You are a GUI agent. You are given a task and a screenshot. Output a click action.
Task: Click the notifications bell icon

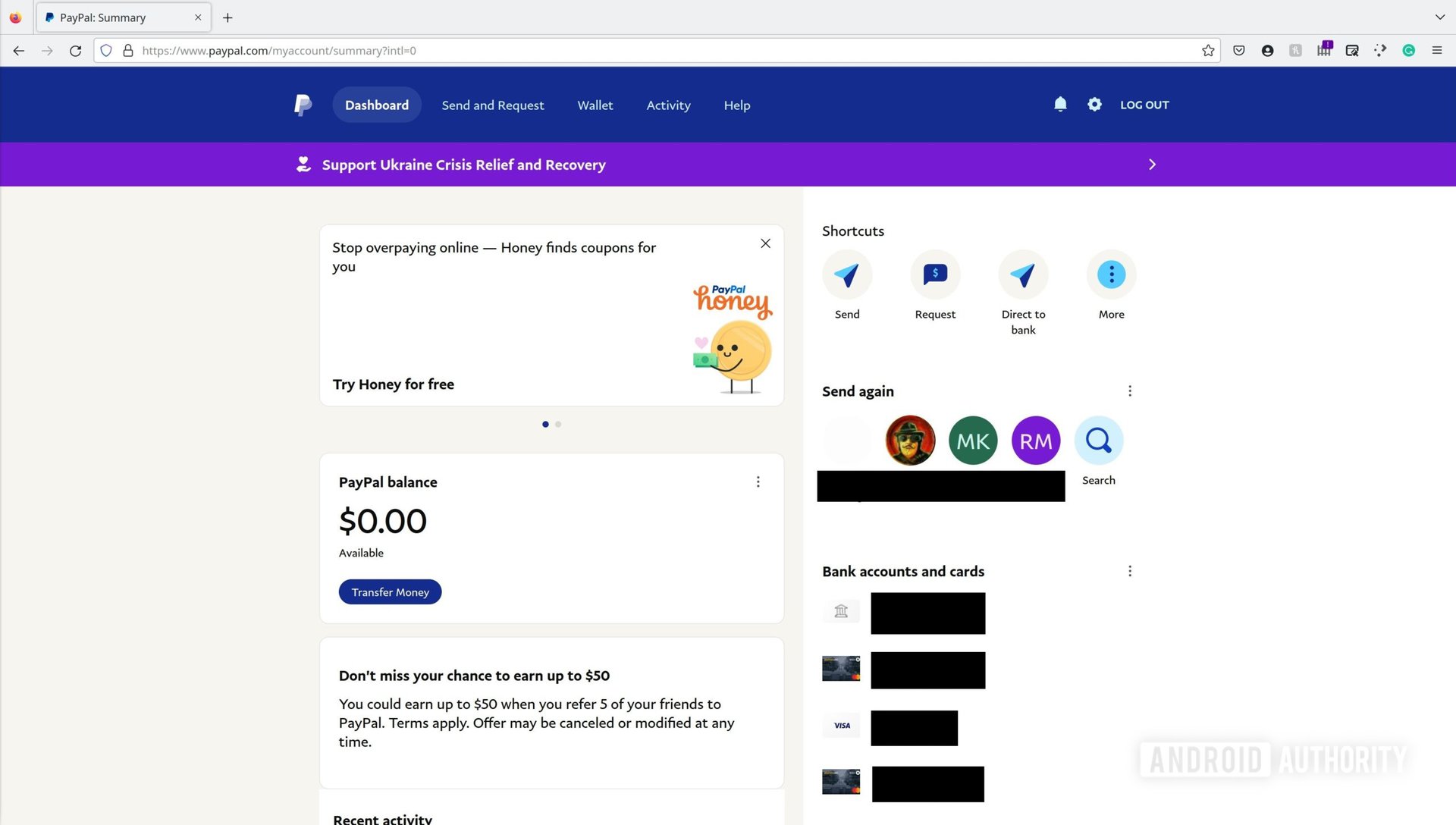click(x=1060, y=104)
